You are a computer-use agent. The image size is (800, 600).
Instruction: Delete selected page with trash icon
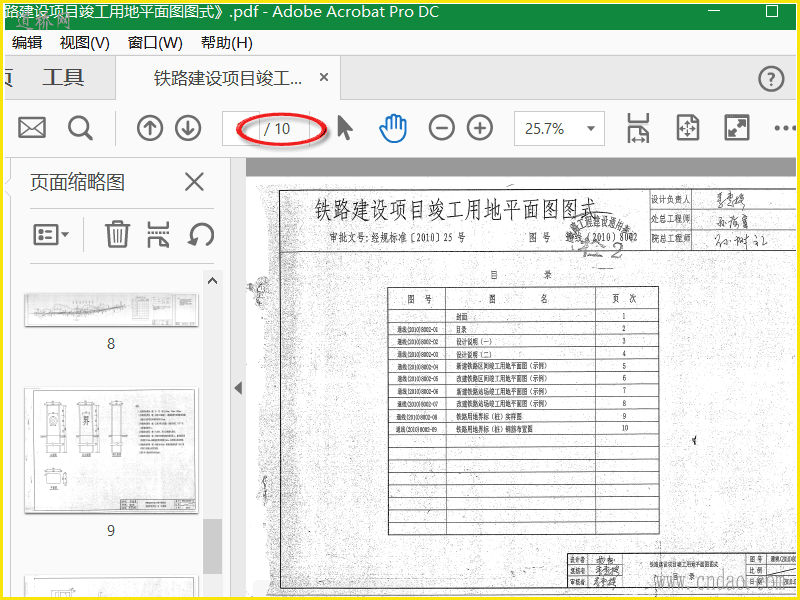(117, 235)
